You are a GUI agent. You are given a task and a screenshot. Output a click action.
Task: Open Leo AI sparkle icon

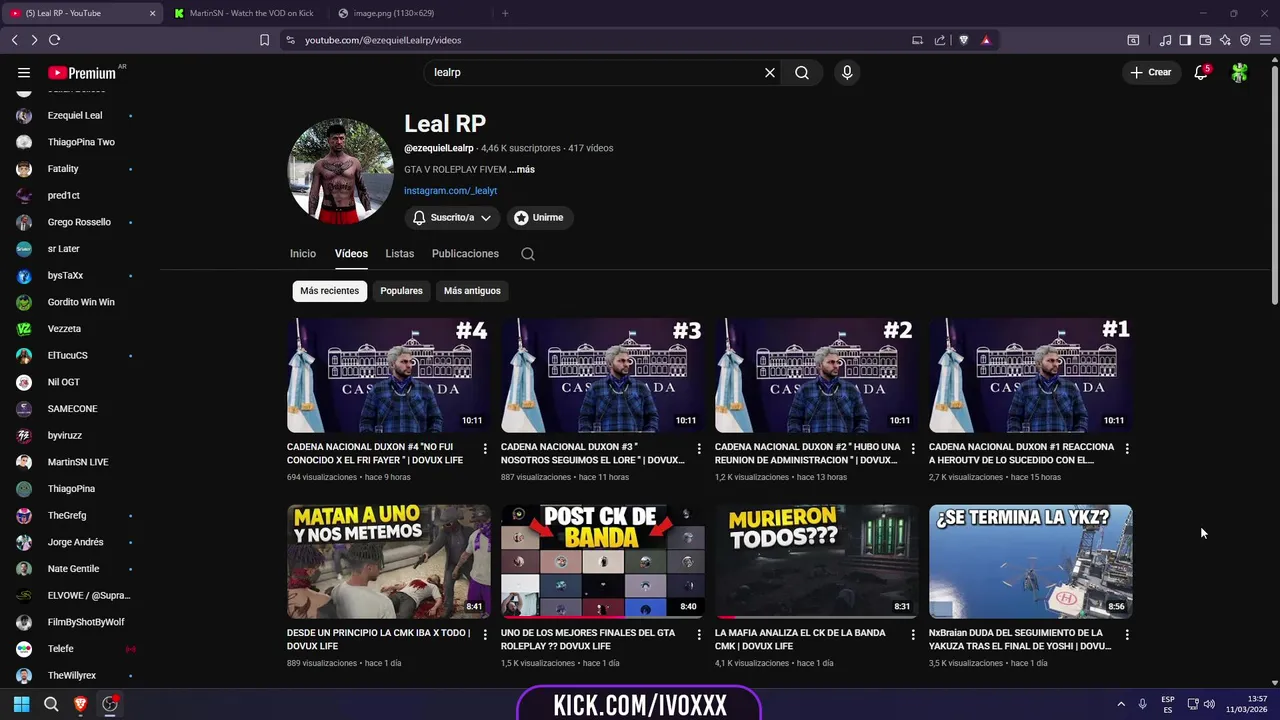(x=1225, y=40)
